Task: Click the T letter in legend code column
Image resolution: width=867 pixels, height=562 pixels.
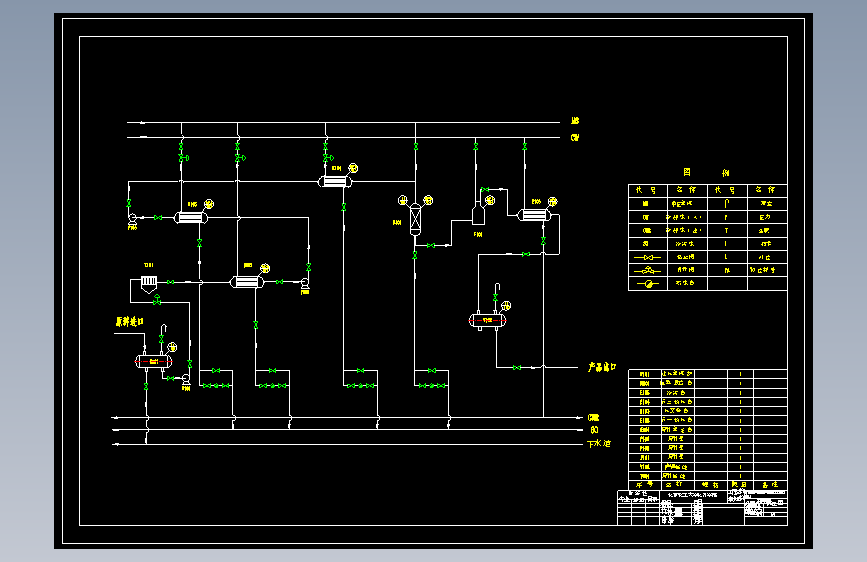Action: point(727,231)
